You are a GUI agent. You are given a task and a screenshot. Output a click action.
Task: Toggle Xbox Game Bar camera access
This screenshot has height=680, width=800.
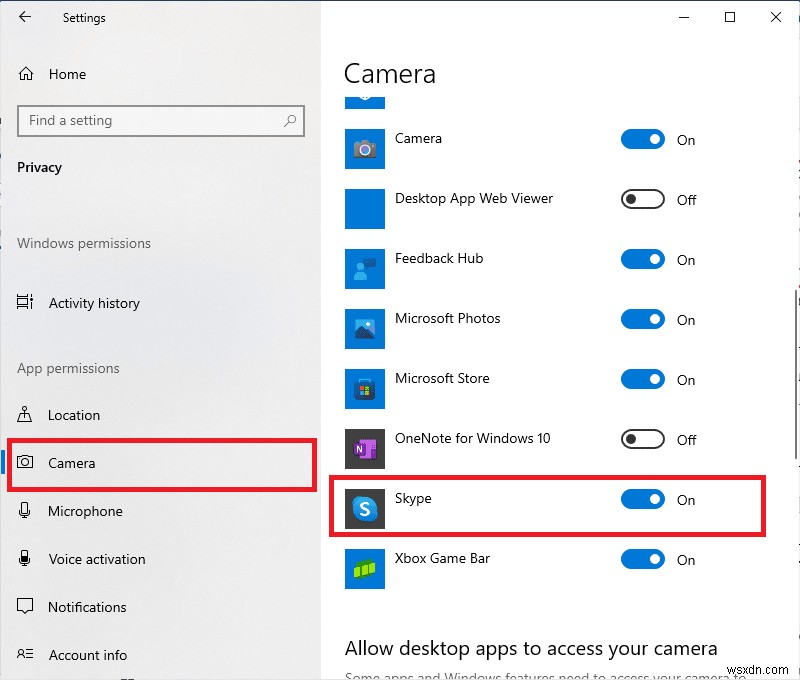(x=642, y=559)
